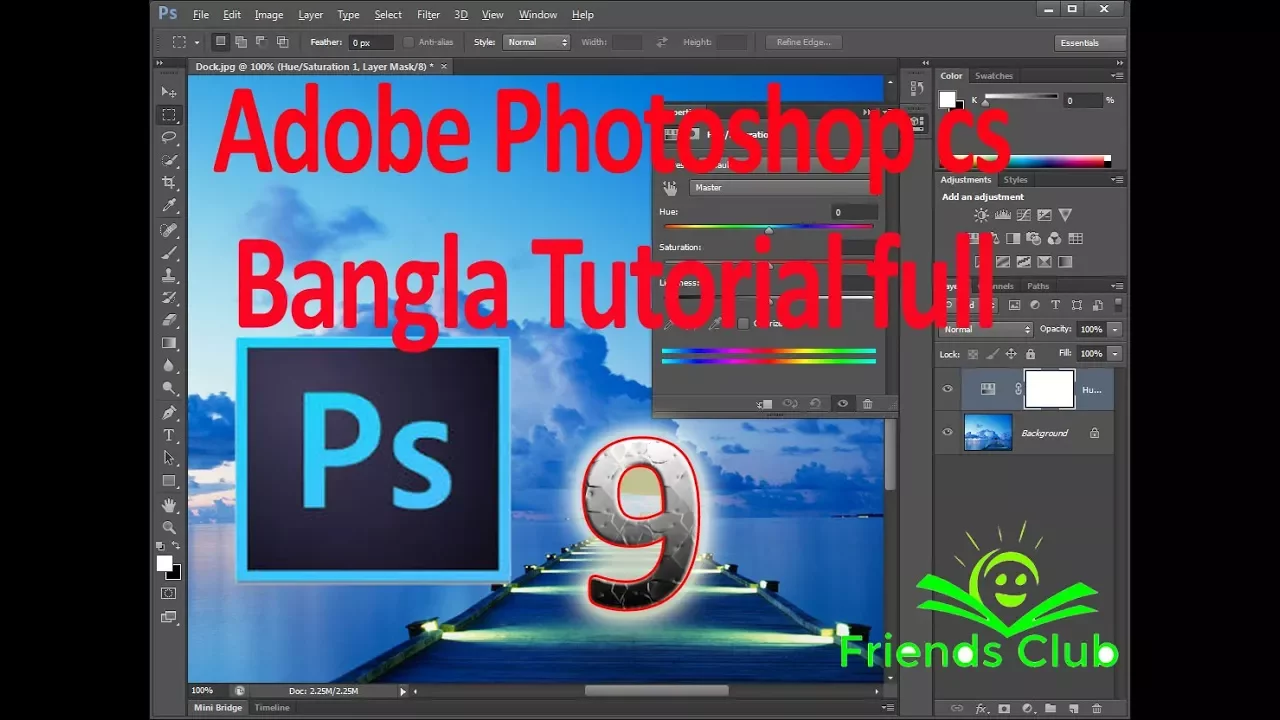Image resolution: width=1280 pixels, height=720 pixels.
Task: Delete the adjustment layer from Properties panel
Action: click(x=867, y=404)
